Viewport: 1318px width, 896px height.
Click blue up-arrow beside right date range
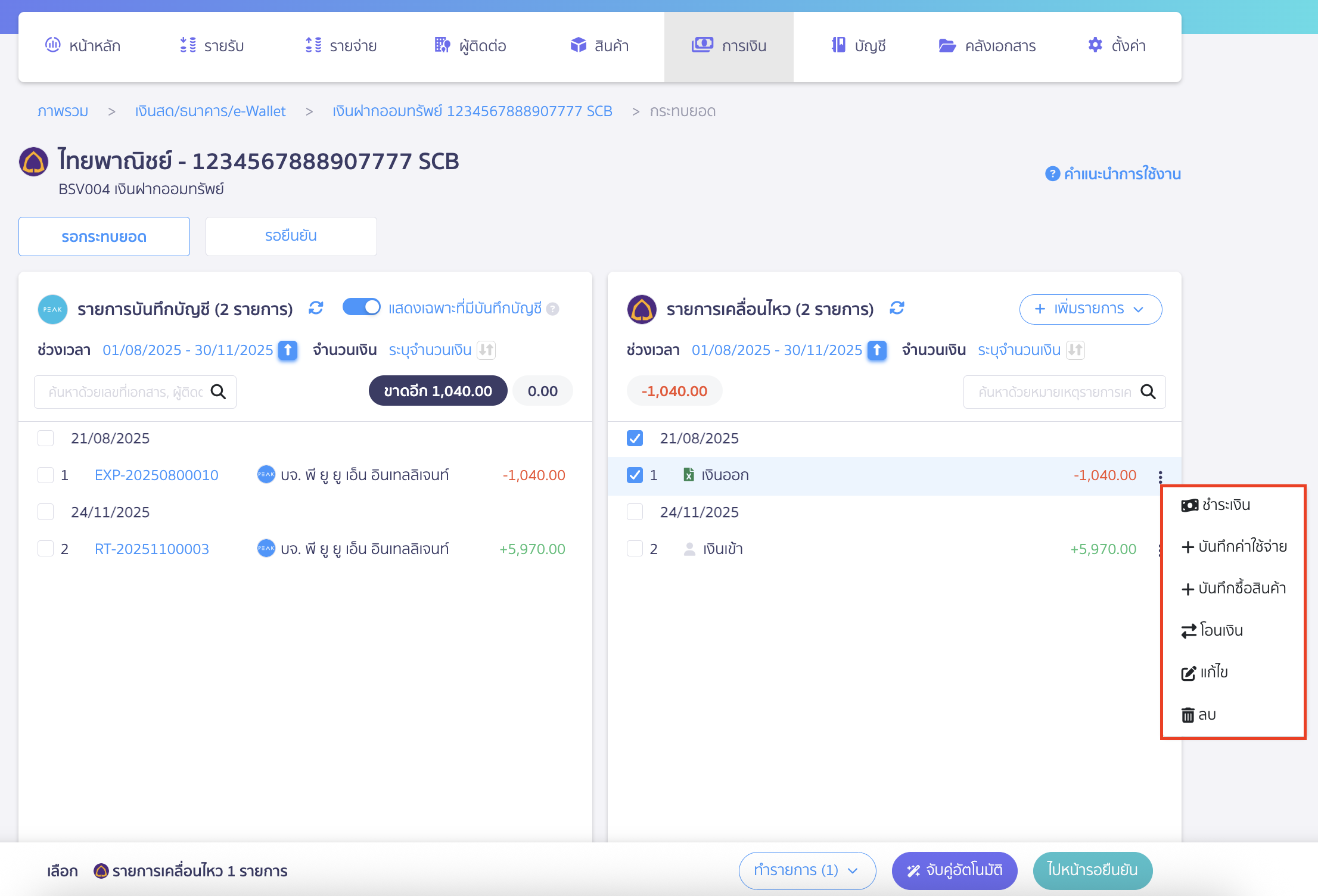click(x=876, y=350)
